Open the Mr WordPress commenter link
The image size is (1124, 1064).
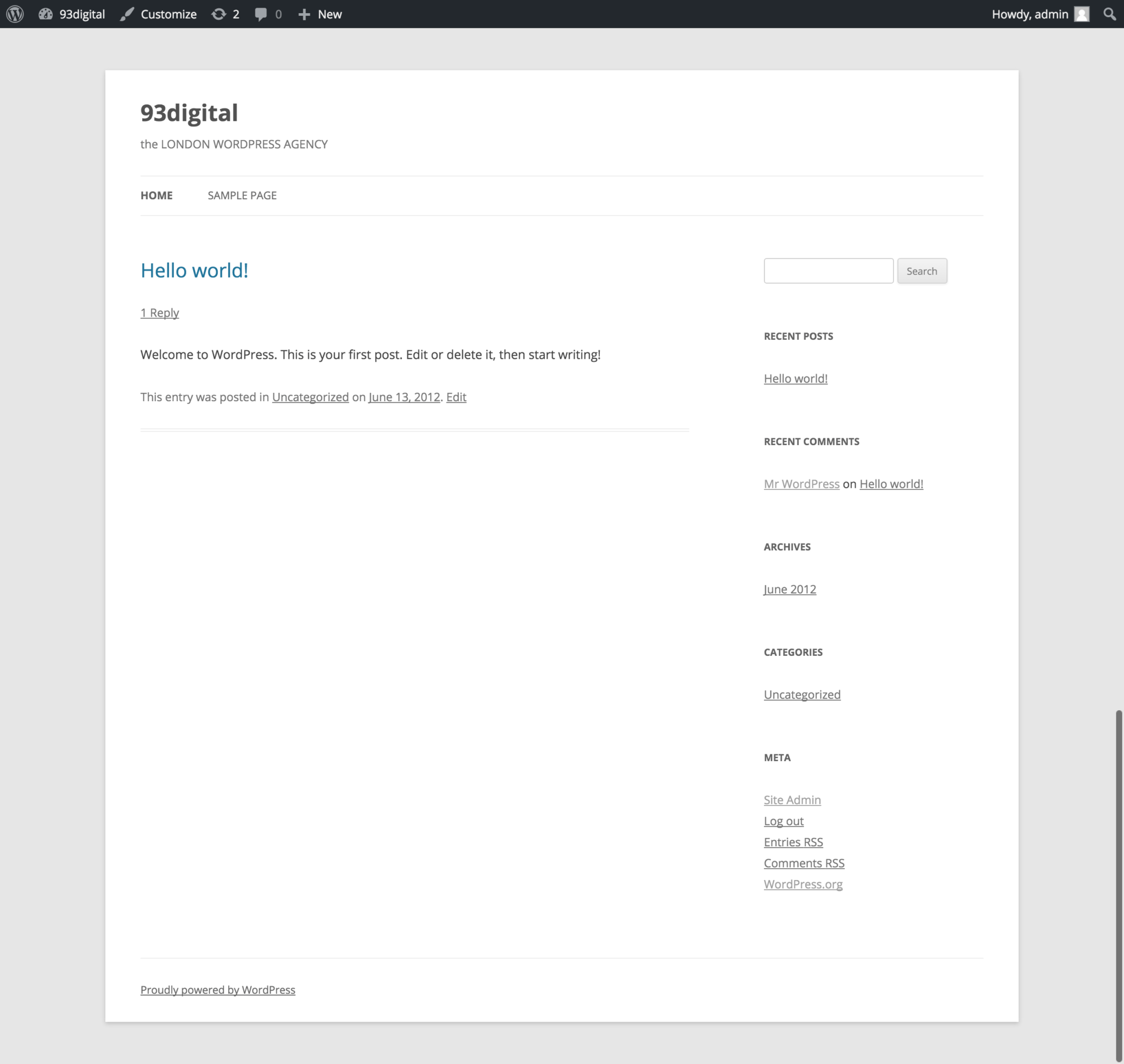point(801,484)
